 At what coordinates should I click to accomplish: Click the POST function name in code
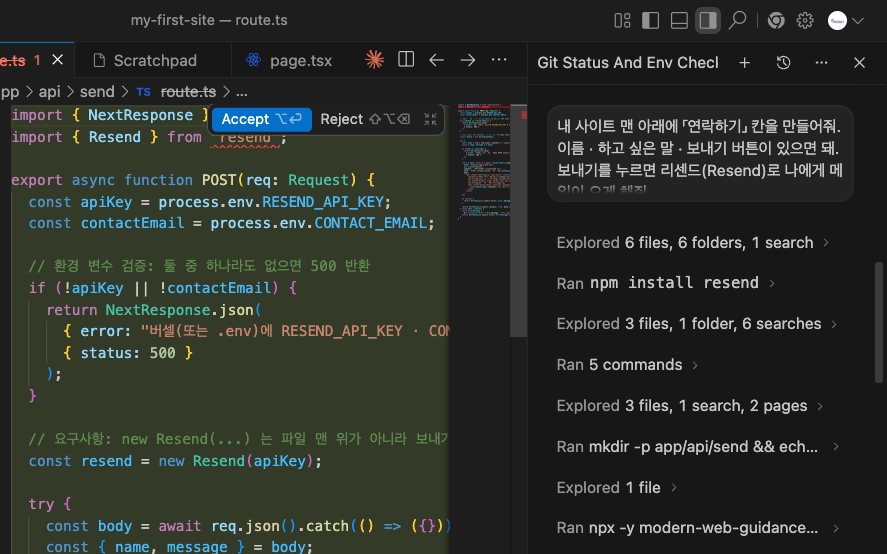[219, 180]
